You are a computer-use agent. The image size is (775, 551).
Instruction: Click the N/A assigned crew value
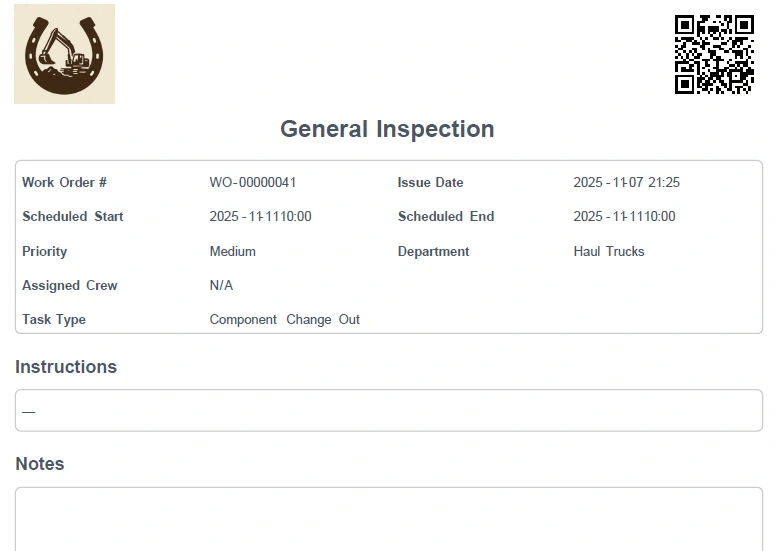point(221,285)
